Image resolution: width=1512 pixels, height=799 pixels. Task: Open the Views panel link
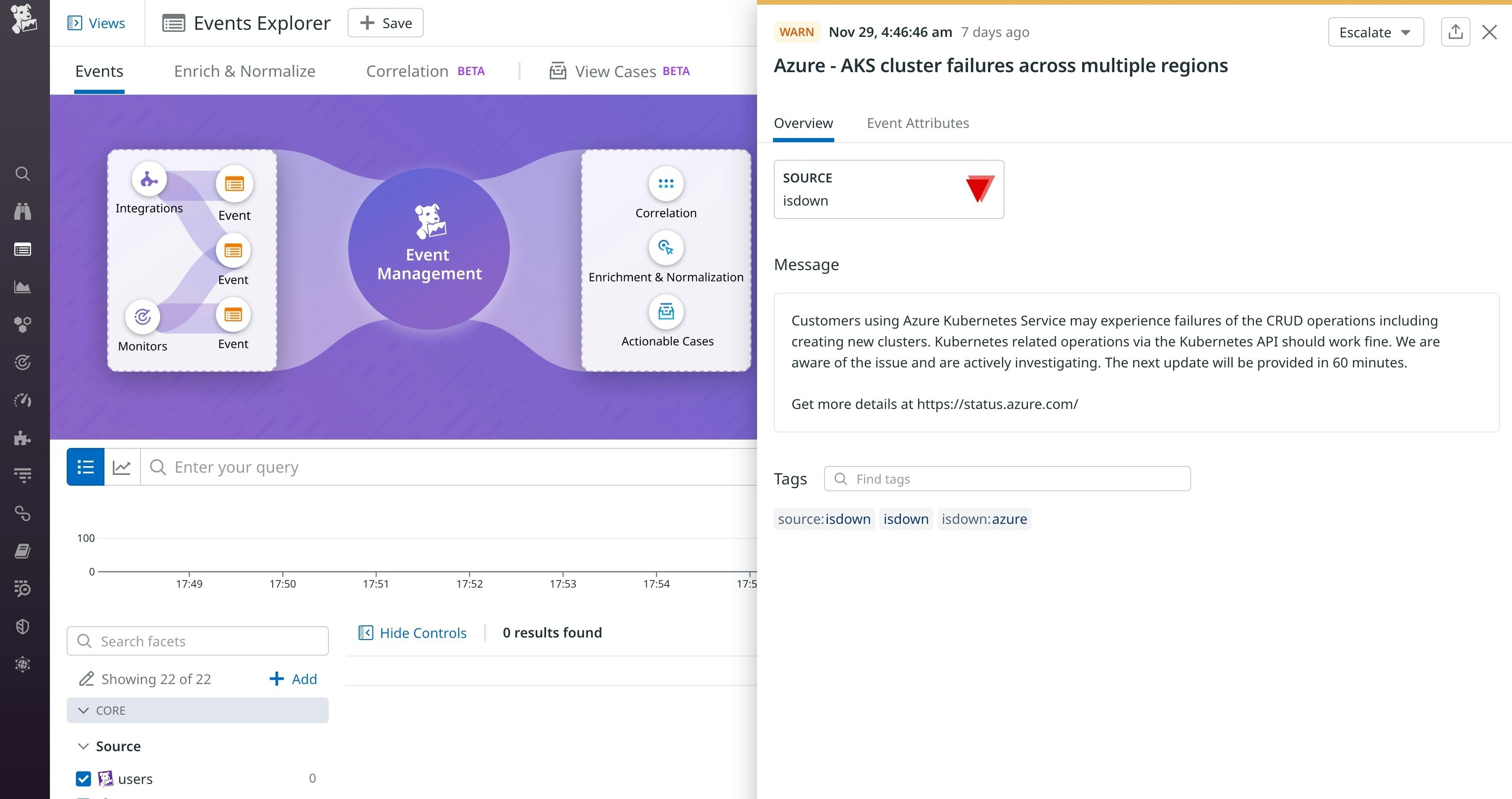96,23
